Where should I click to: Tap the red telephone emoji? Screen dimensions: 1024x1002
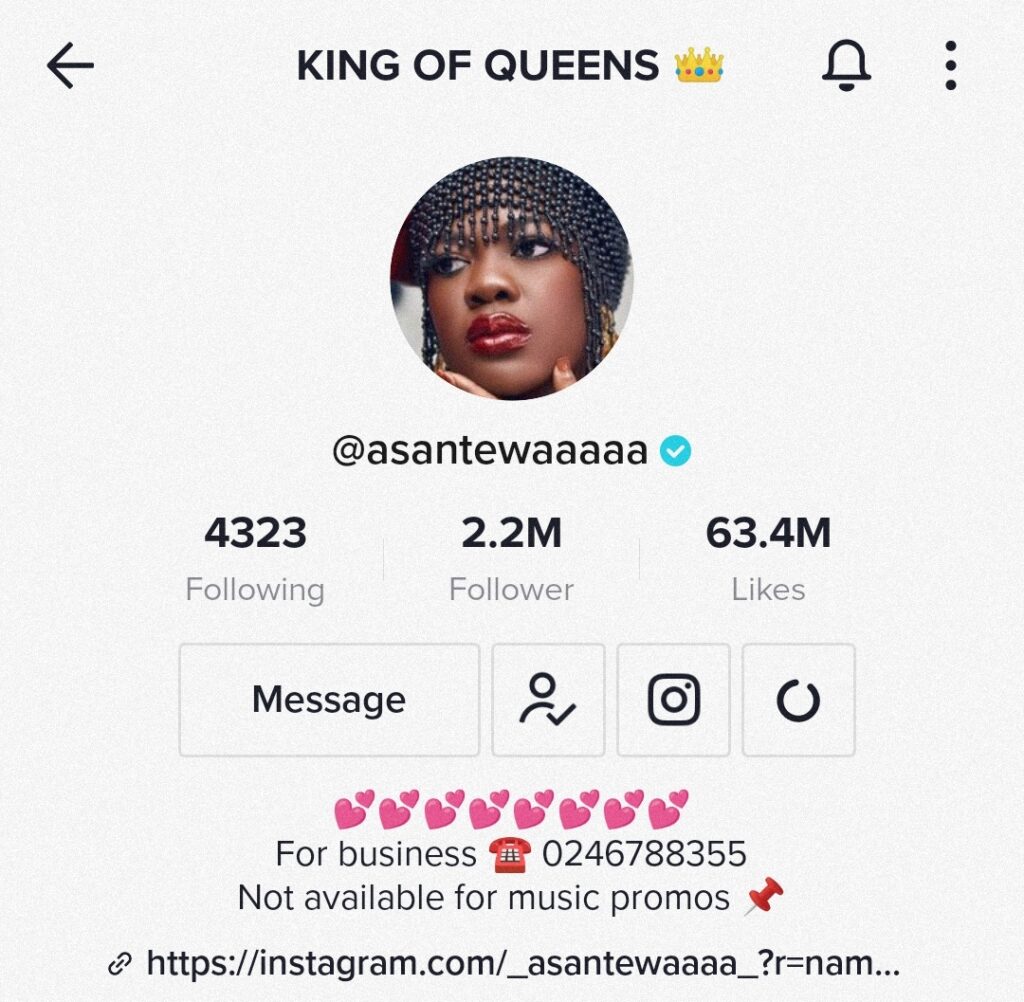click(x=509, y=854)
